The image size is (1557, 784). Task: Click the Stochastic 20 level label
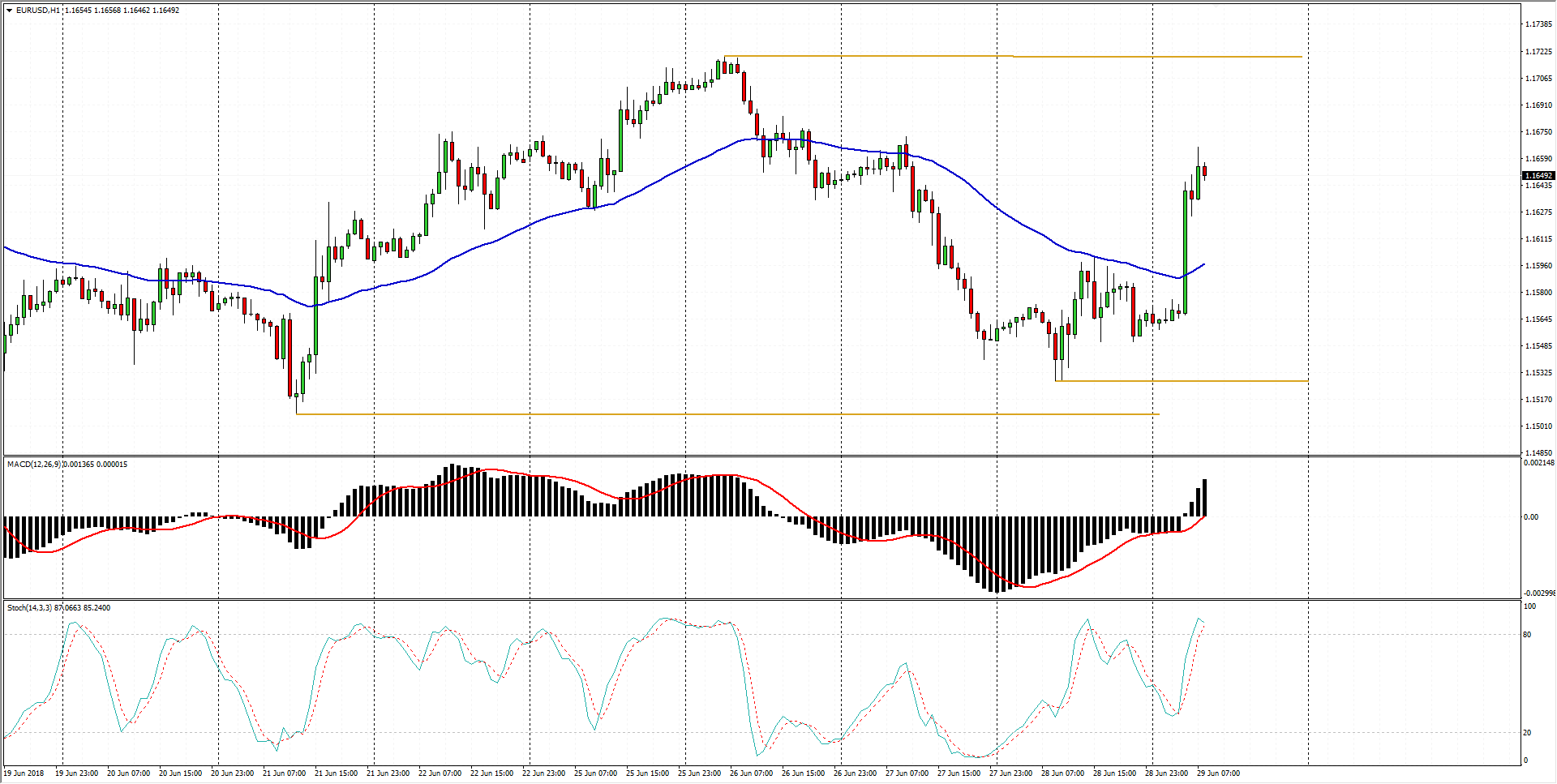tap(1527, 733)
